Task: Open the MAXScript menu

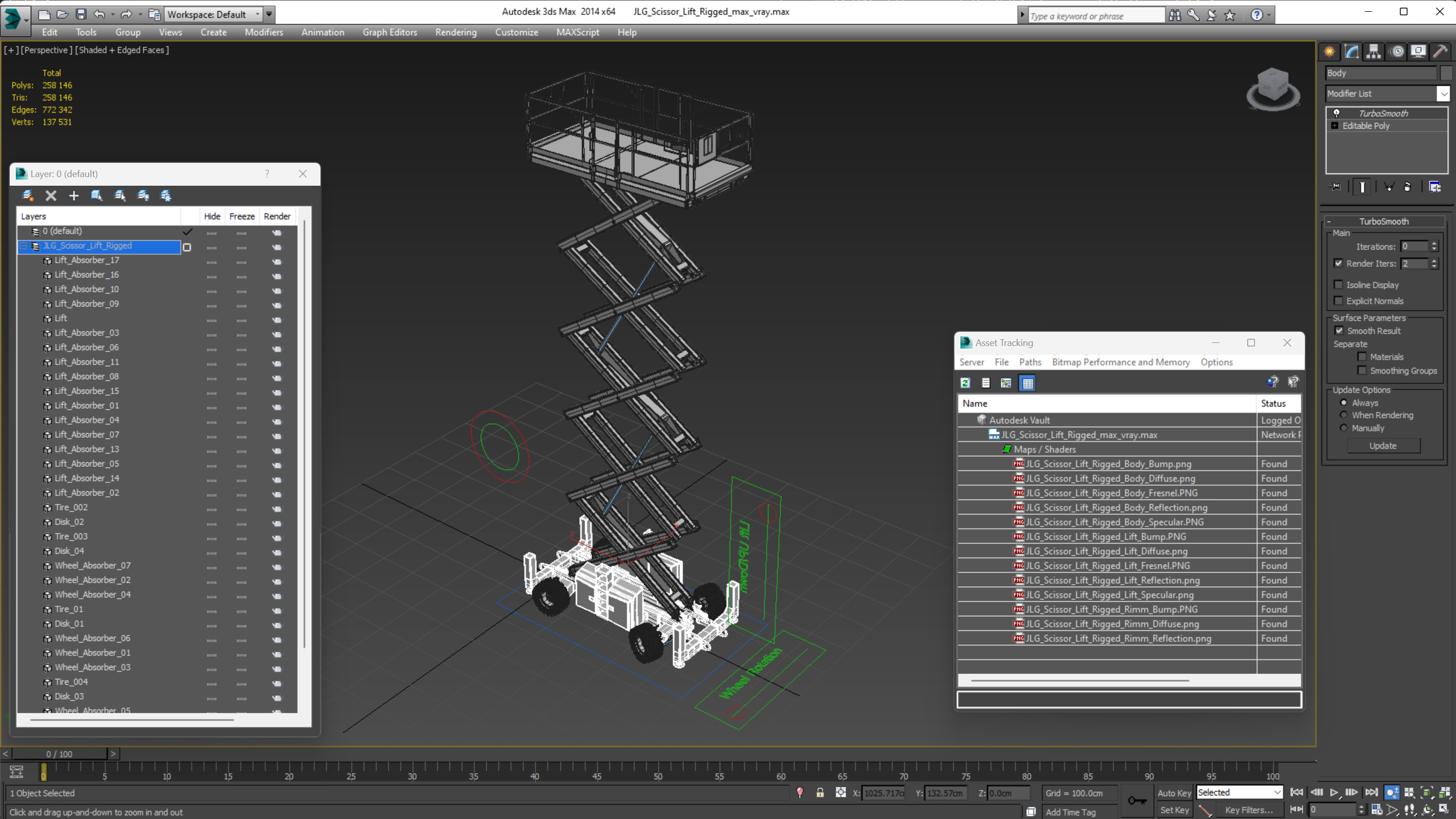Action: point(577,32)
